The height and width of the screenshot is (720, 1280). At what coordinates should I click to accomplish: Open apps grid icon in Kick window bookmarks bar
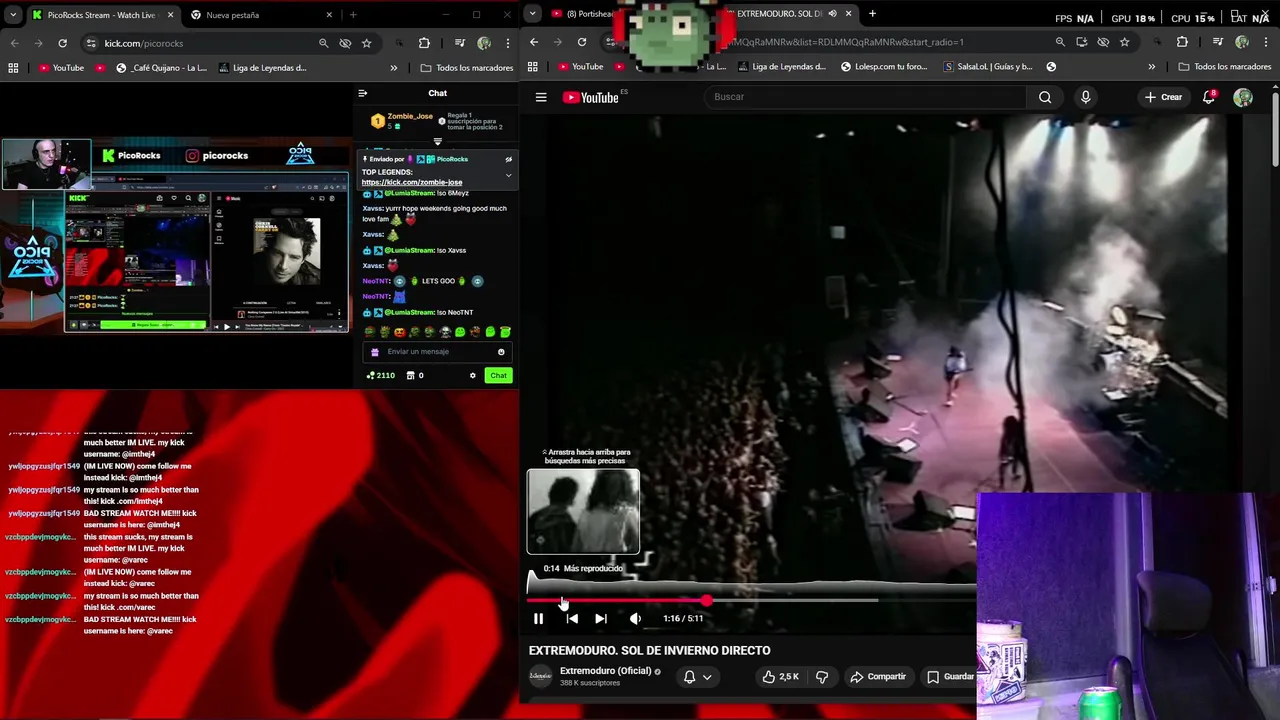(13, 68)
